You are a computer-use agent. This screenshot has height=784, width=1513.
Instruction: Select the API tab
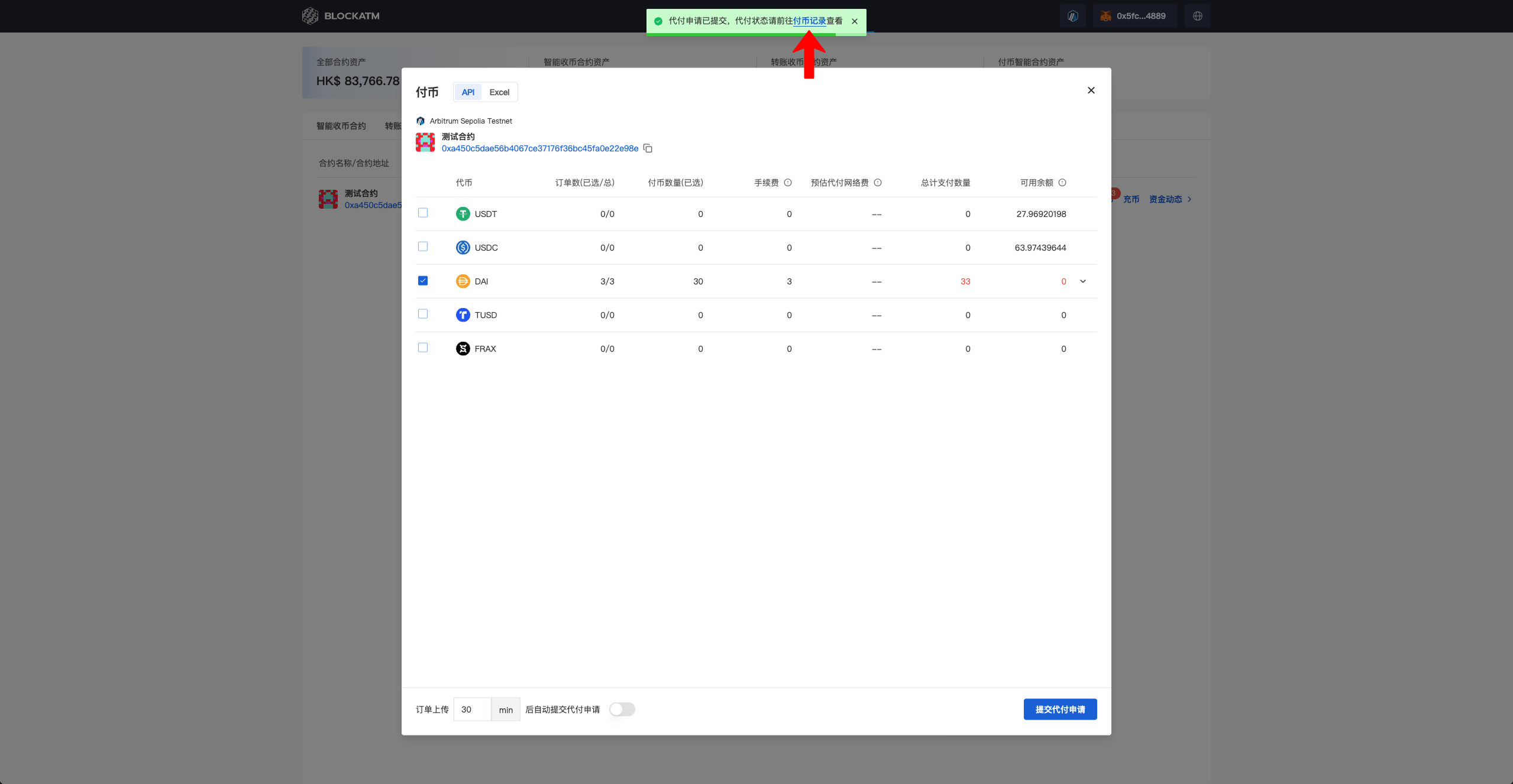468,92
